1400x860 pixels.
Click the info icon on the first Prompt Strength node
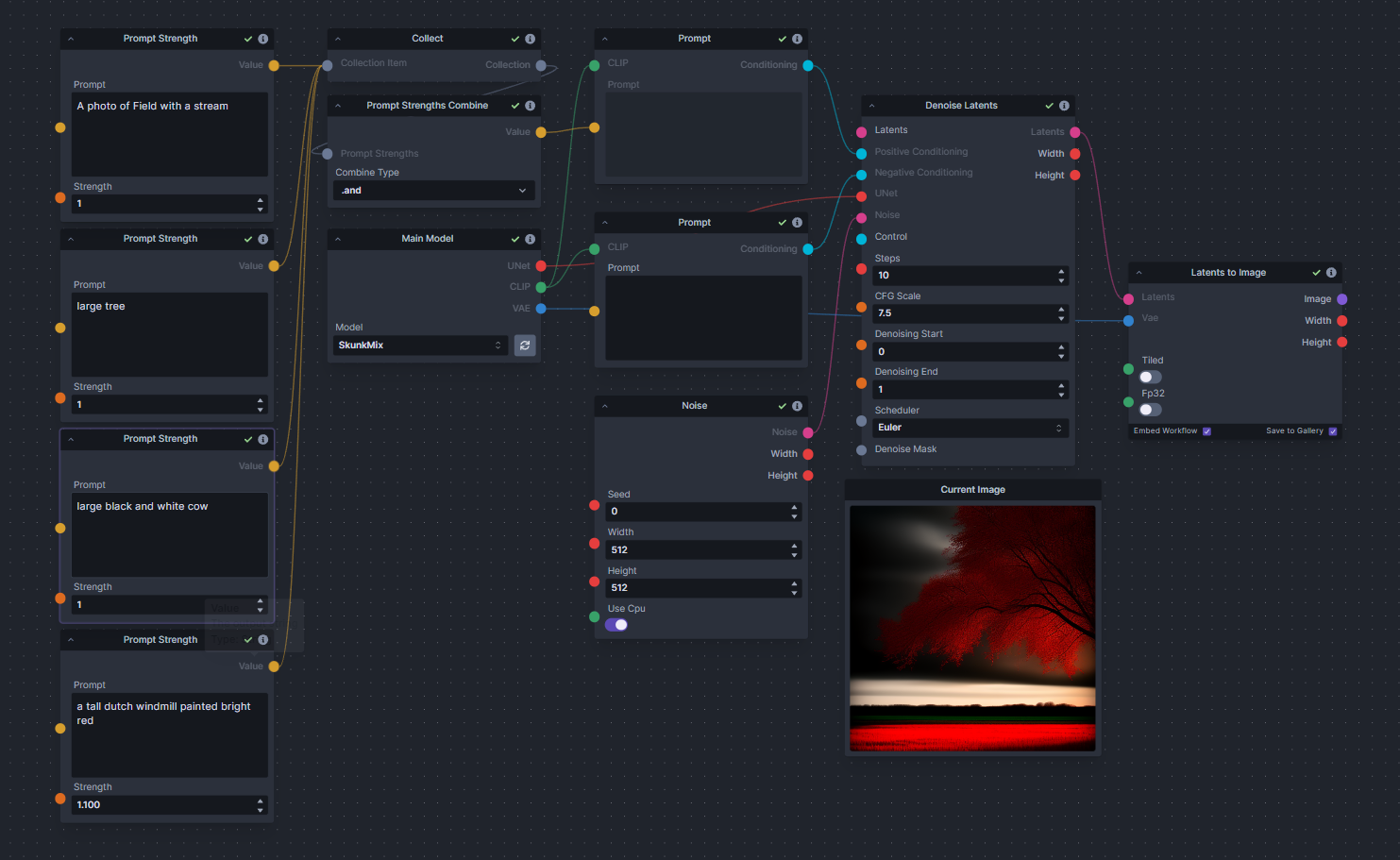262,38
